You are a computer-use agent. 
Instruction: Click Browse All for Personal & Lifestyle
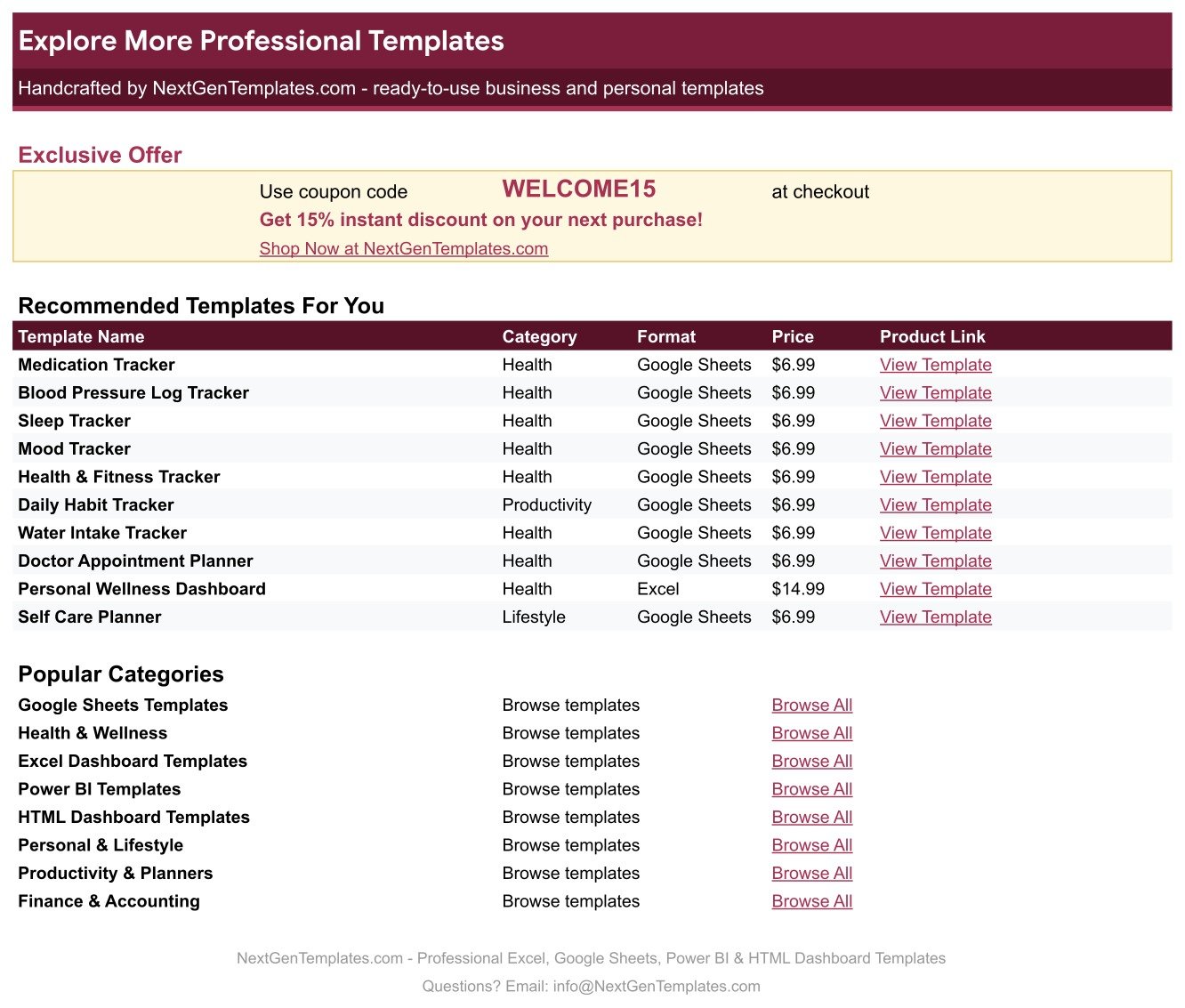(x=812, y=845)
